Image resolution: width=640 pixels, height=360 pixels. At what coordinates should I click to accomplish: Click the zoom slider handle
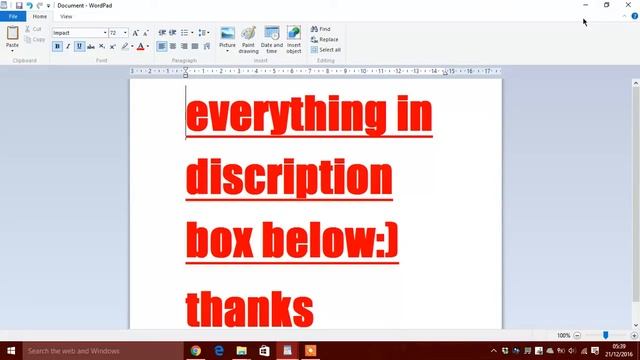point(606,335)
